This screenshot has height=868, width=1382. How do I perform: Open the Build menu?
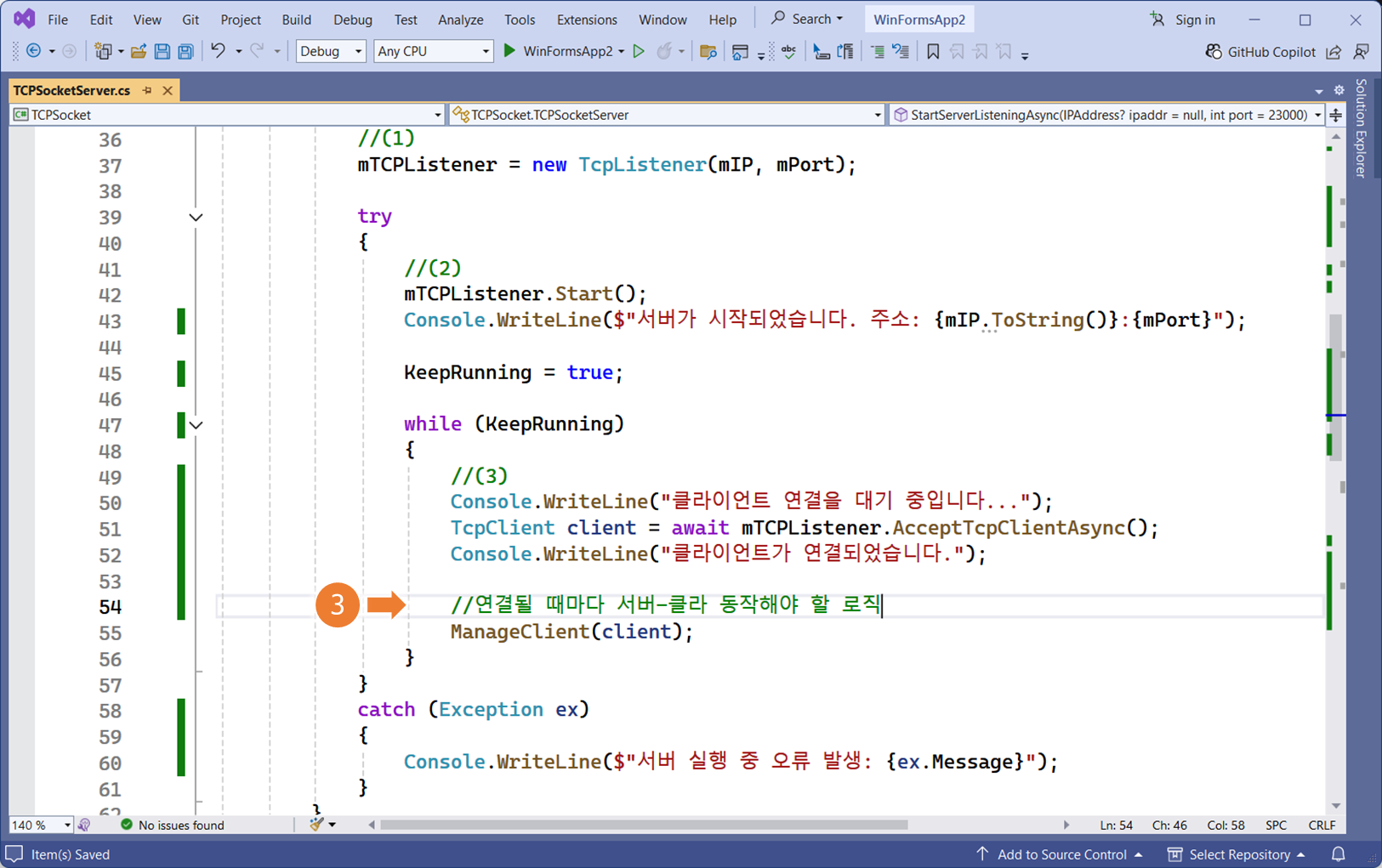tap(296, 20)
